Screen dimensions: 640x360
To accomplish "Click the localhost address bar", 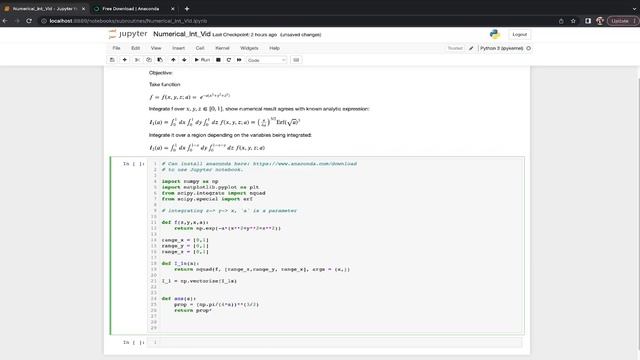I will click(x=298, y=21).
